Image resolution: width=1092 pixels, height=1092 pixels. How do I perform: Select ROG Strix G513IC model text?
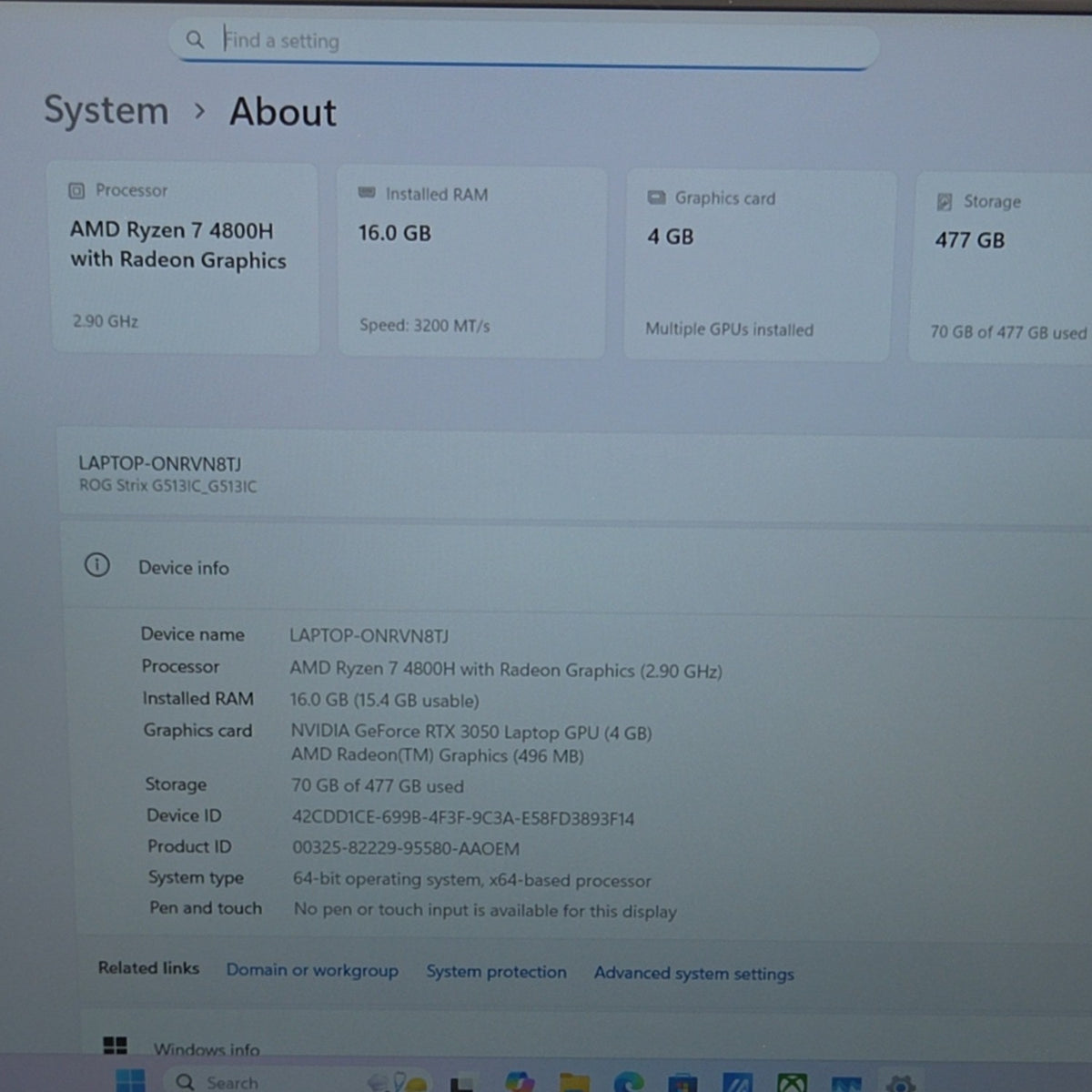pyautogui.click(x=167, y=486)
